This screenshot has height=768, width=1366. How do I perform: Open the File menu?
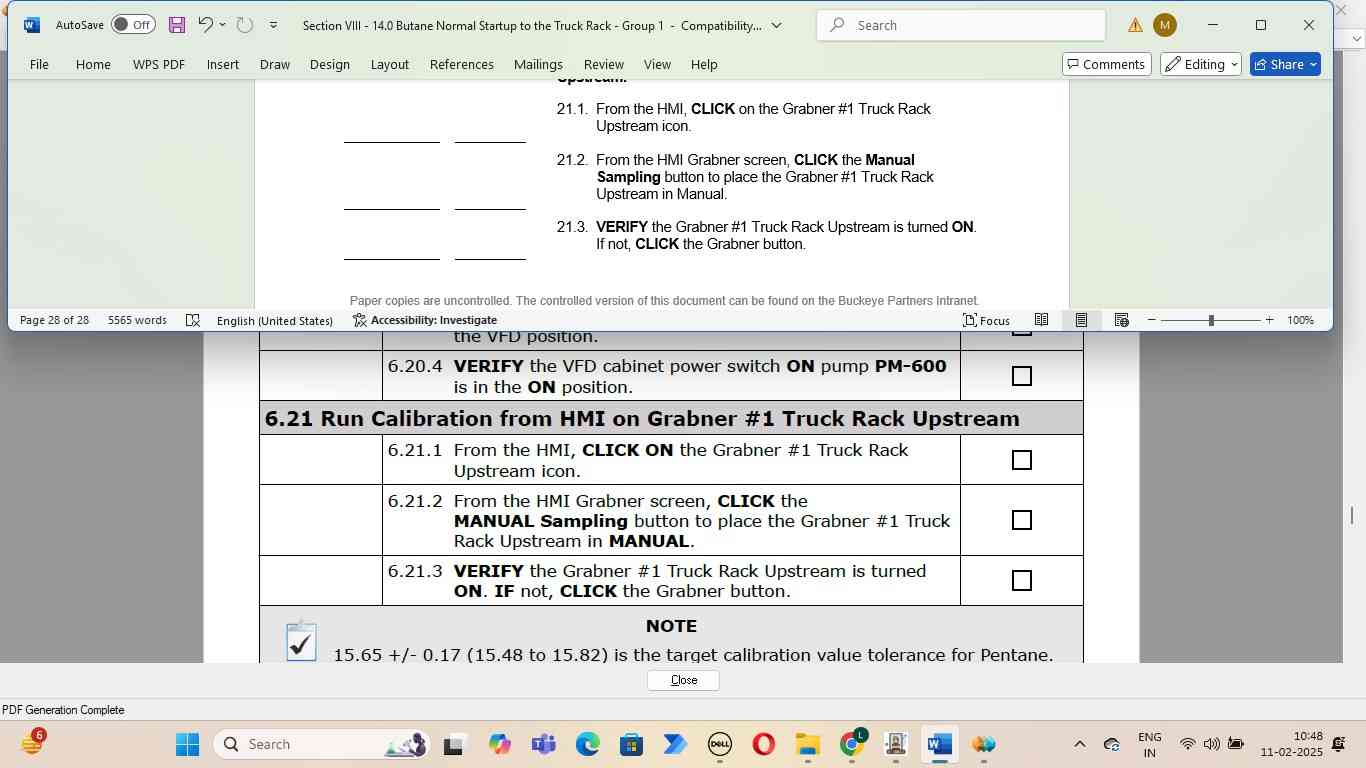pyautogui.click(x=39, y=64)
